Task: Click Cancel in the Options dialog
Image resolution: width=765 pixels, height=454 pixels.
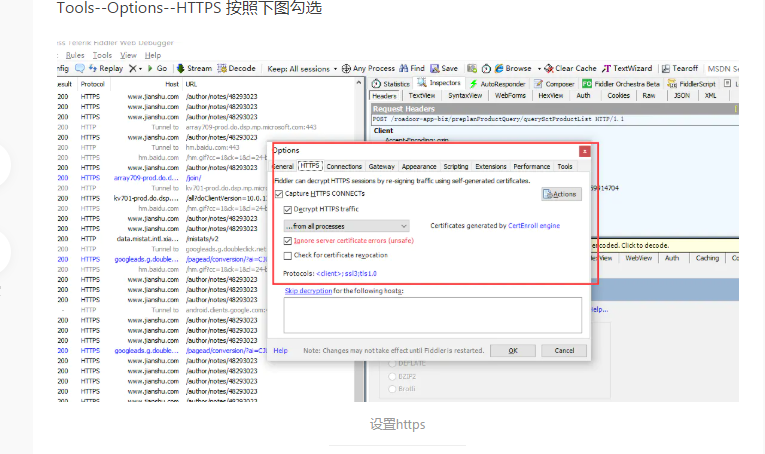Action: tap(564, 351)
